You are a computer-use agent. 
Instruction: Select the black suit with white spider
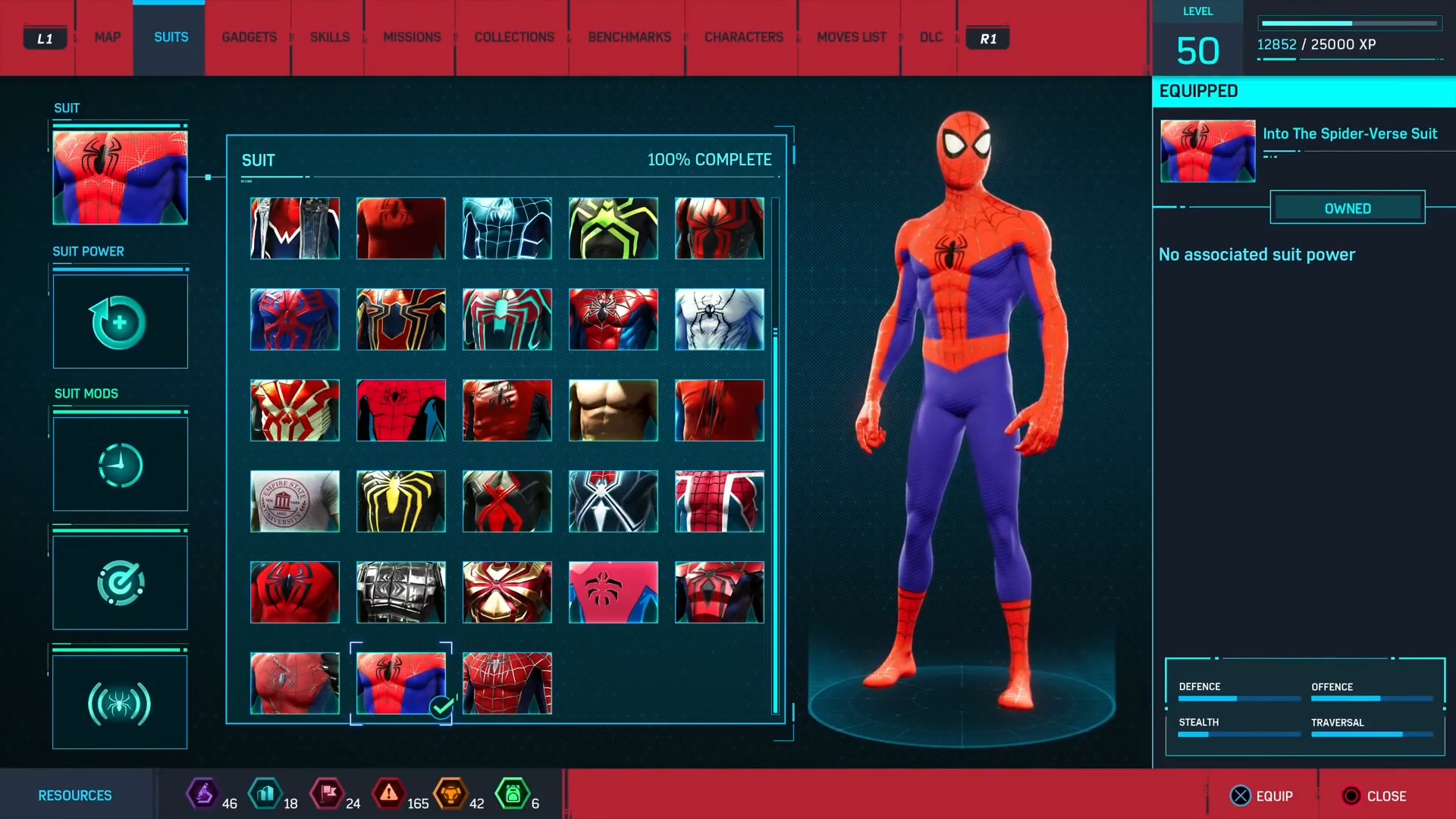click(613, 501)
